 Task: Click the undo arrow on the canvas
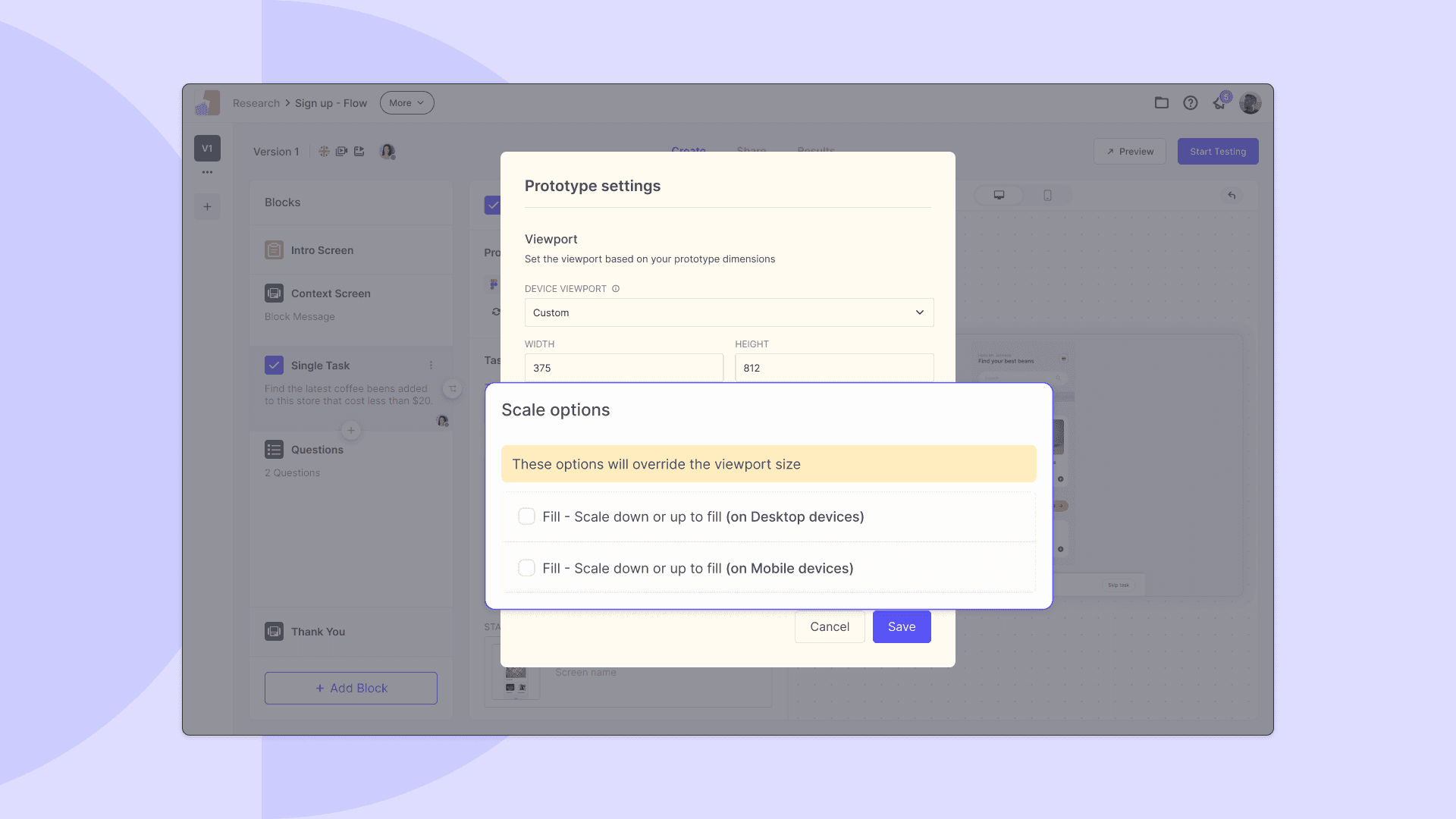pyautogui.click(x=1232, y=196)
